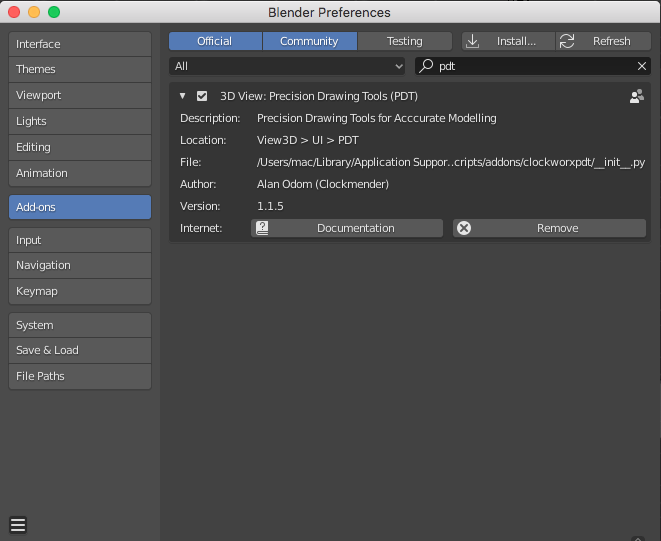Toggle the Community add-ons filter
Screen dimensions: 661x541
(309, 41)
